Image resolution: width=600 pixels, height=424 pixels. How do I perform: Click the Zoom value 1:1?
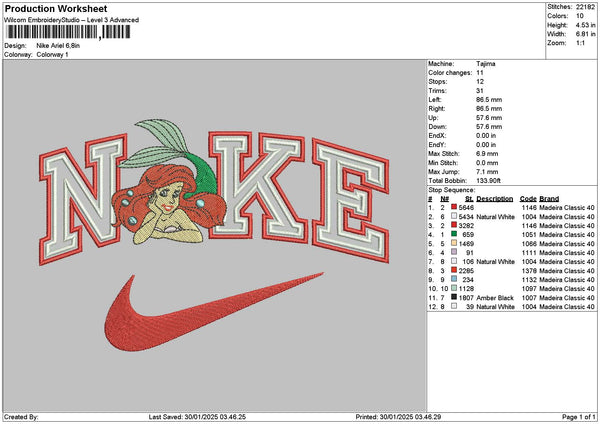point(580,43)
